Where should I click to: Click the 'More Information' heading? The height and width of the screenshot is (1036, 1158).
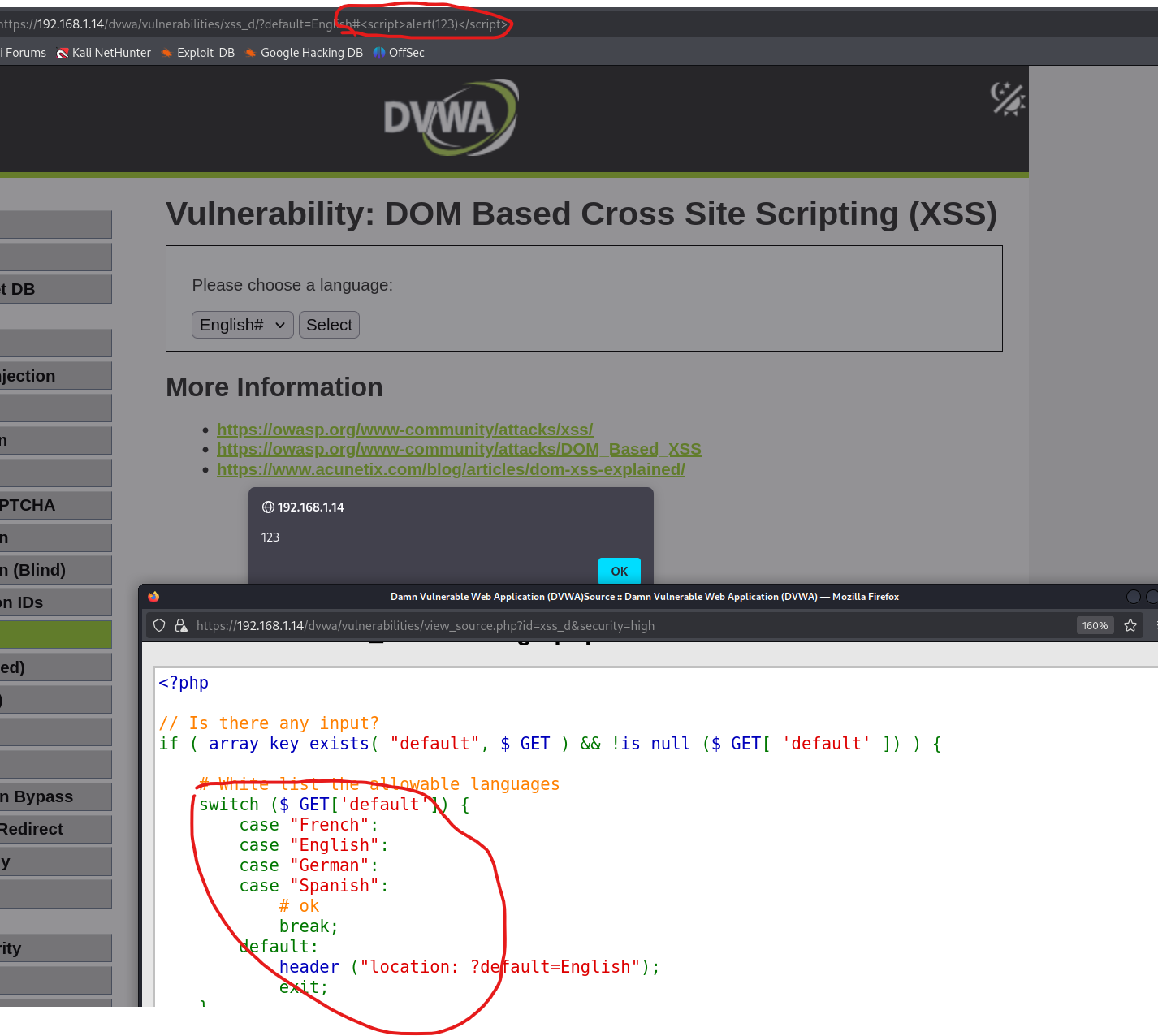[x=274, y=387]
